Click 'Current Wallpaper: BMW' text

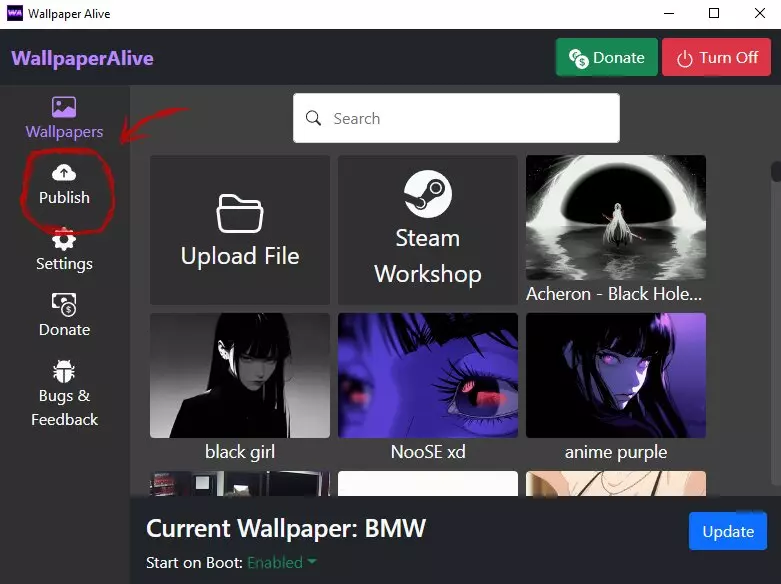pos(286,528)
